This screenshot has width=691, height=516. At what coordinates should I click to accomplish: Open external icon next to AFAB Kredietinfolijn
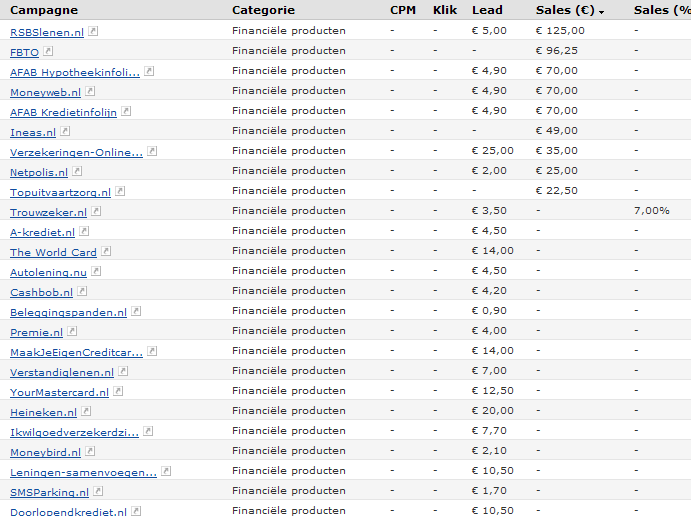coord(126,111)
